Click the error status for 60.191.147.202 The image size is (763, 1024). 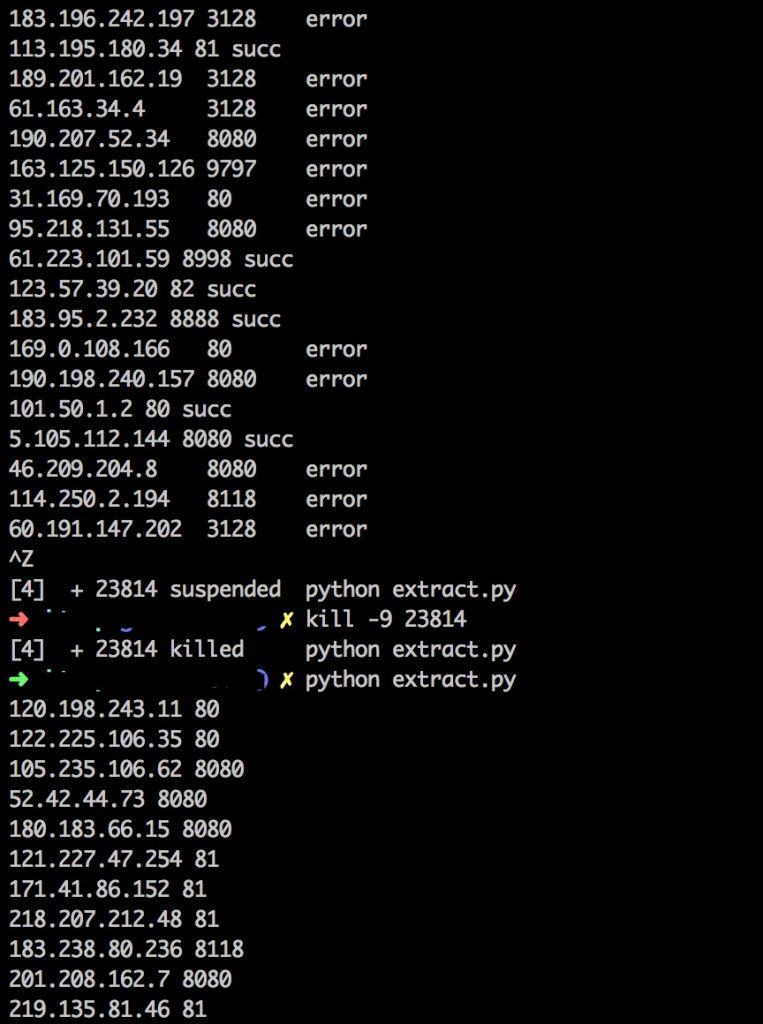point(336,529)
